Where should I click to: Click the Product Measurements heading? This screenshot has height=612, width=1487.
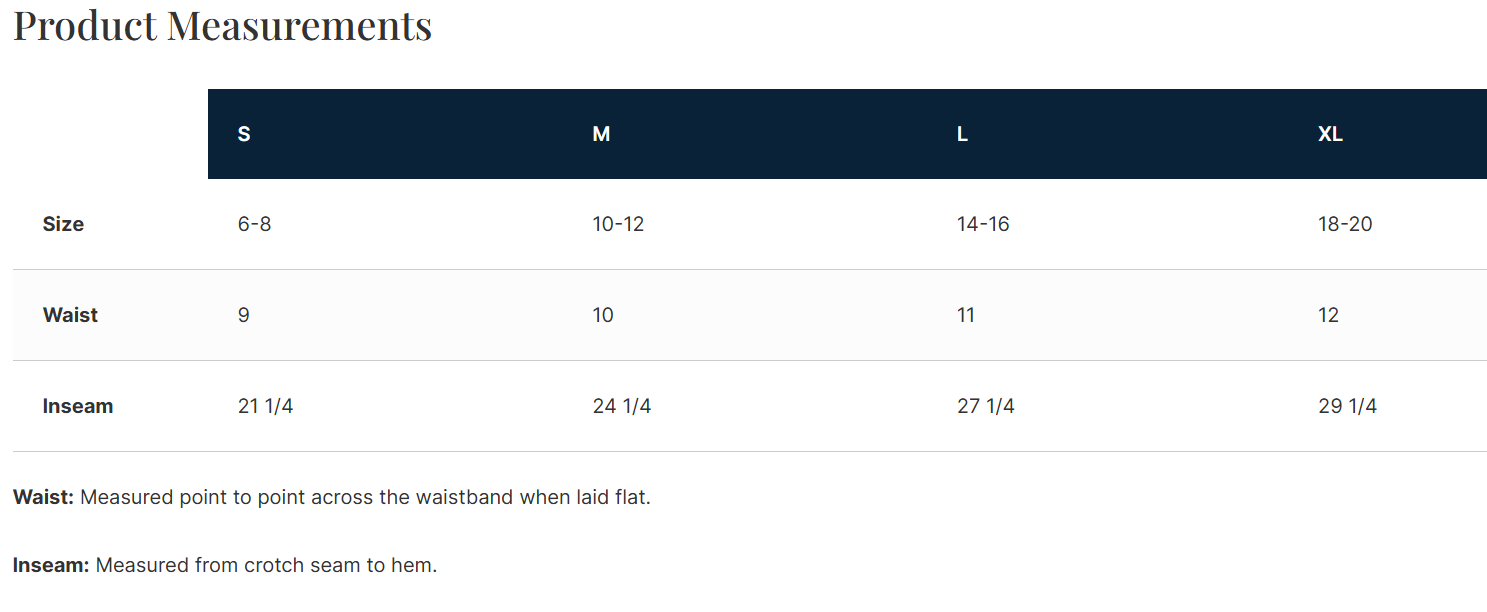point(222,26)
